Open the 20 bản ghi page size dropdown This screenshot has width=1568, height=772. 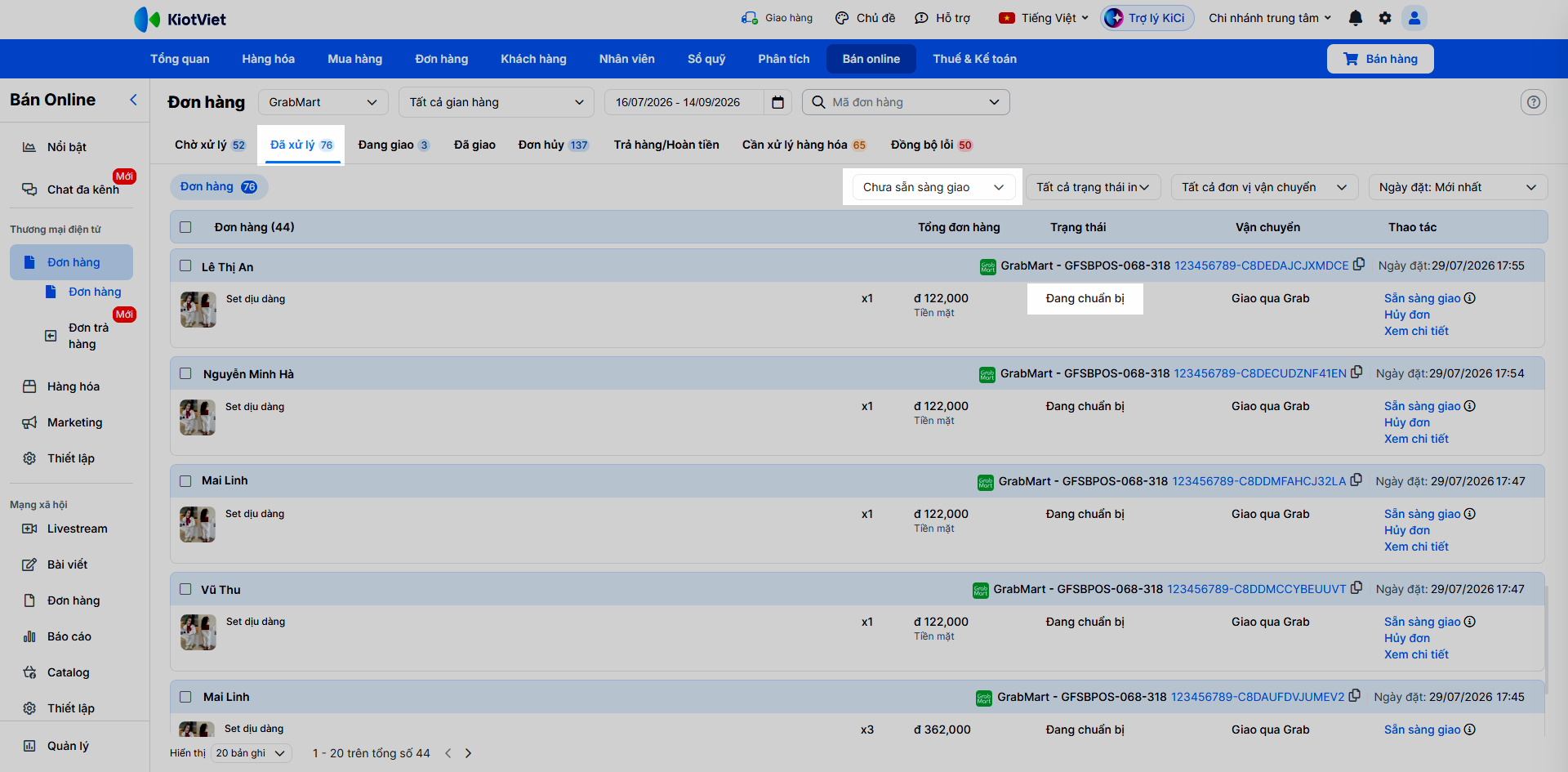point(251,753)
